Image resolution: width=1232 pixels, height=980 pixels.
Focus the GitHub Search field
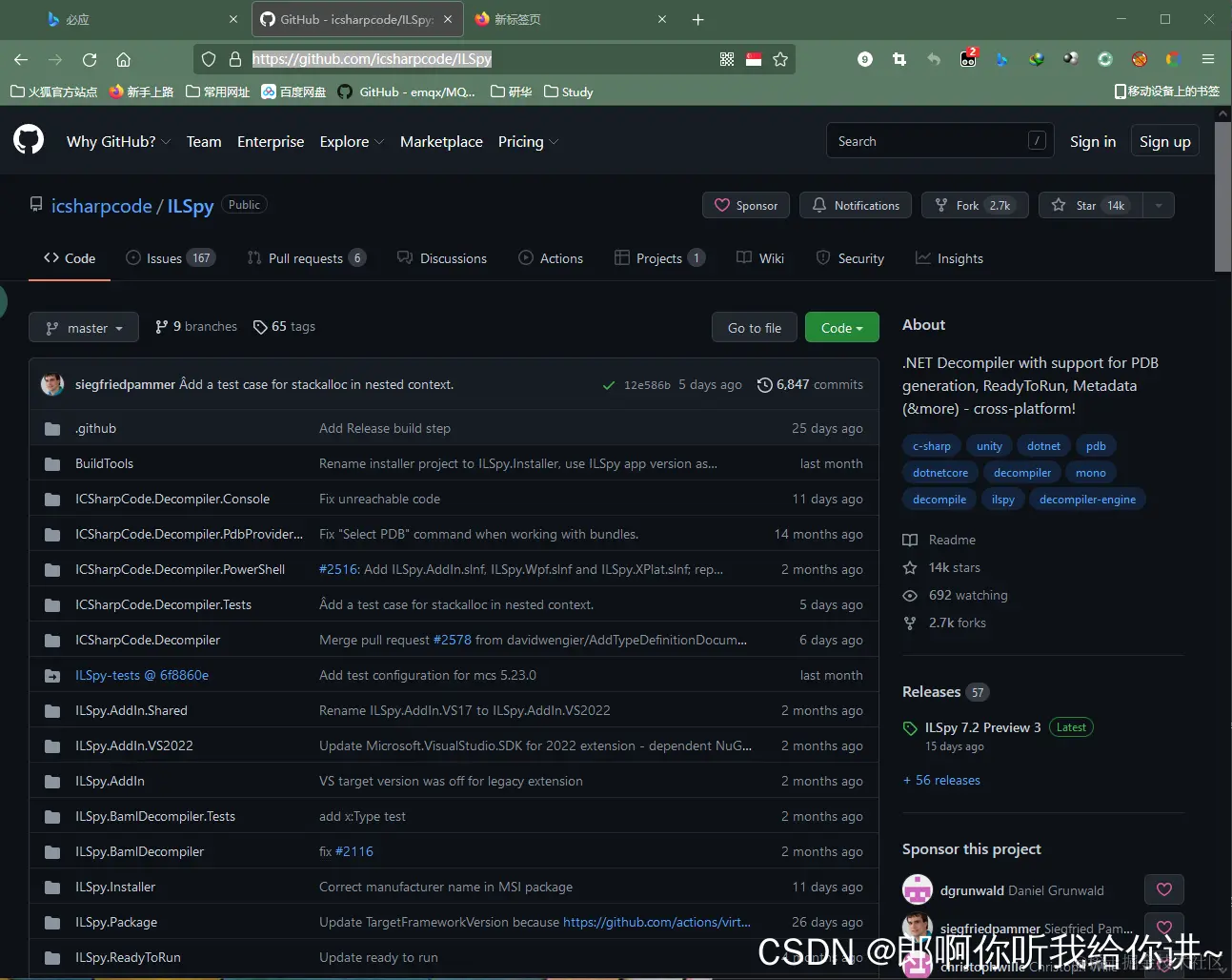click(939, 141)
